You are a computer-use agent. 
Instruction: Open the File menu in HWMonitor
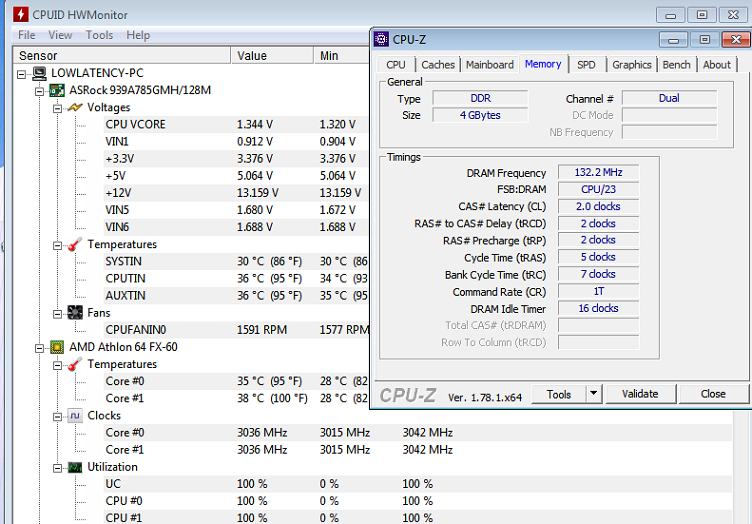click(26, 35)
